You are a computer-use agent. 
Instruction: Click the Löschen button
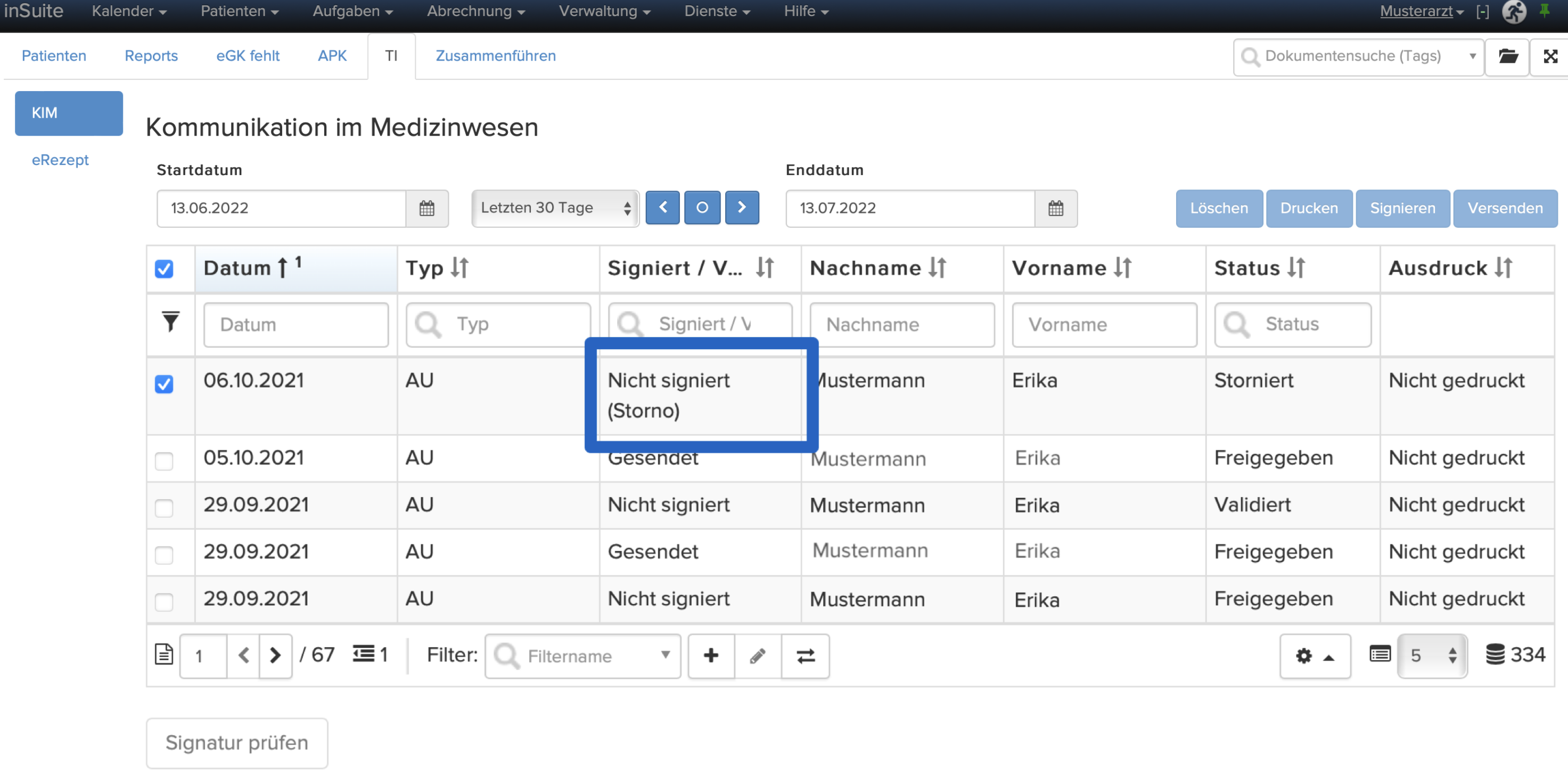(x=1219, y=208)
